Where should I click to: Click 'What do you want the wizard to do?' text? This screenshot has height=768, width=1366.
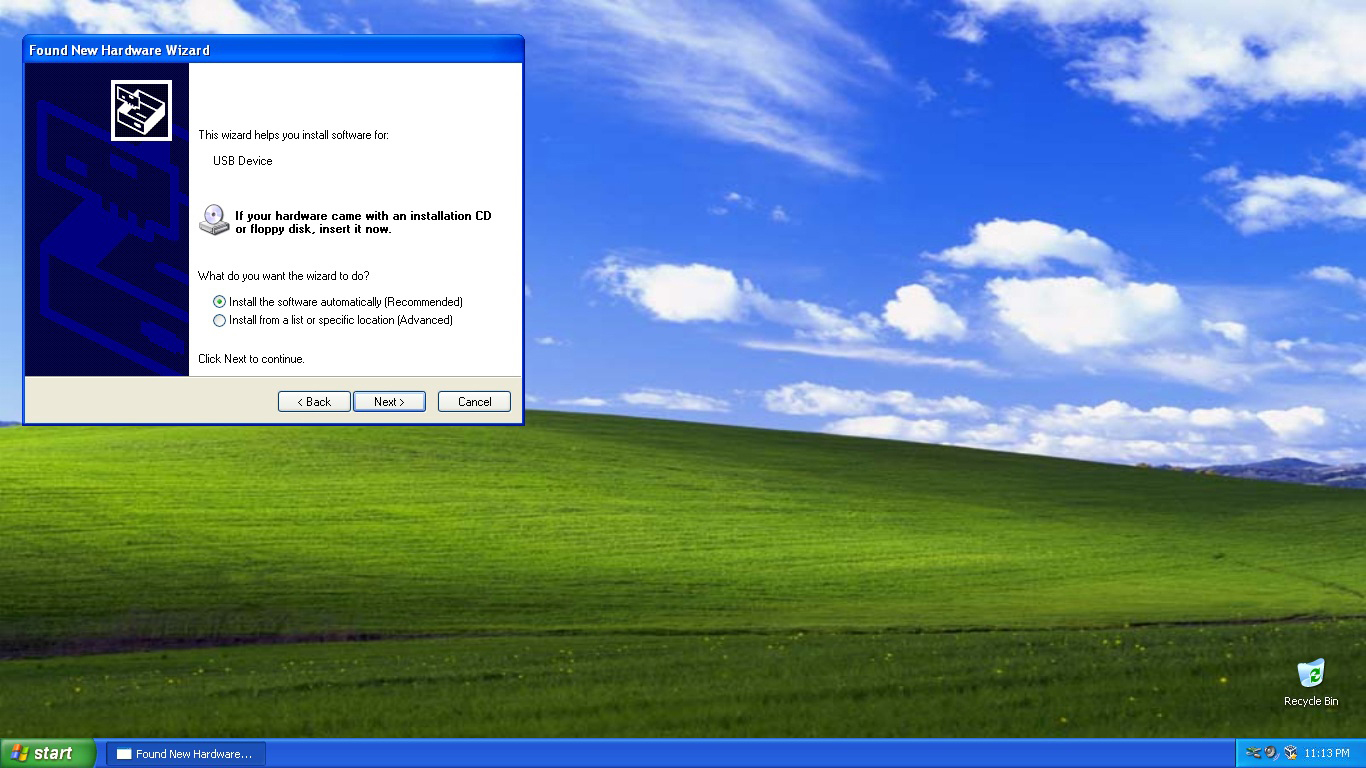pyautogui.click(x=284, y=276)
